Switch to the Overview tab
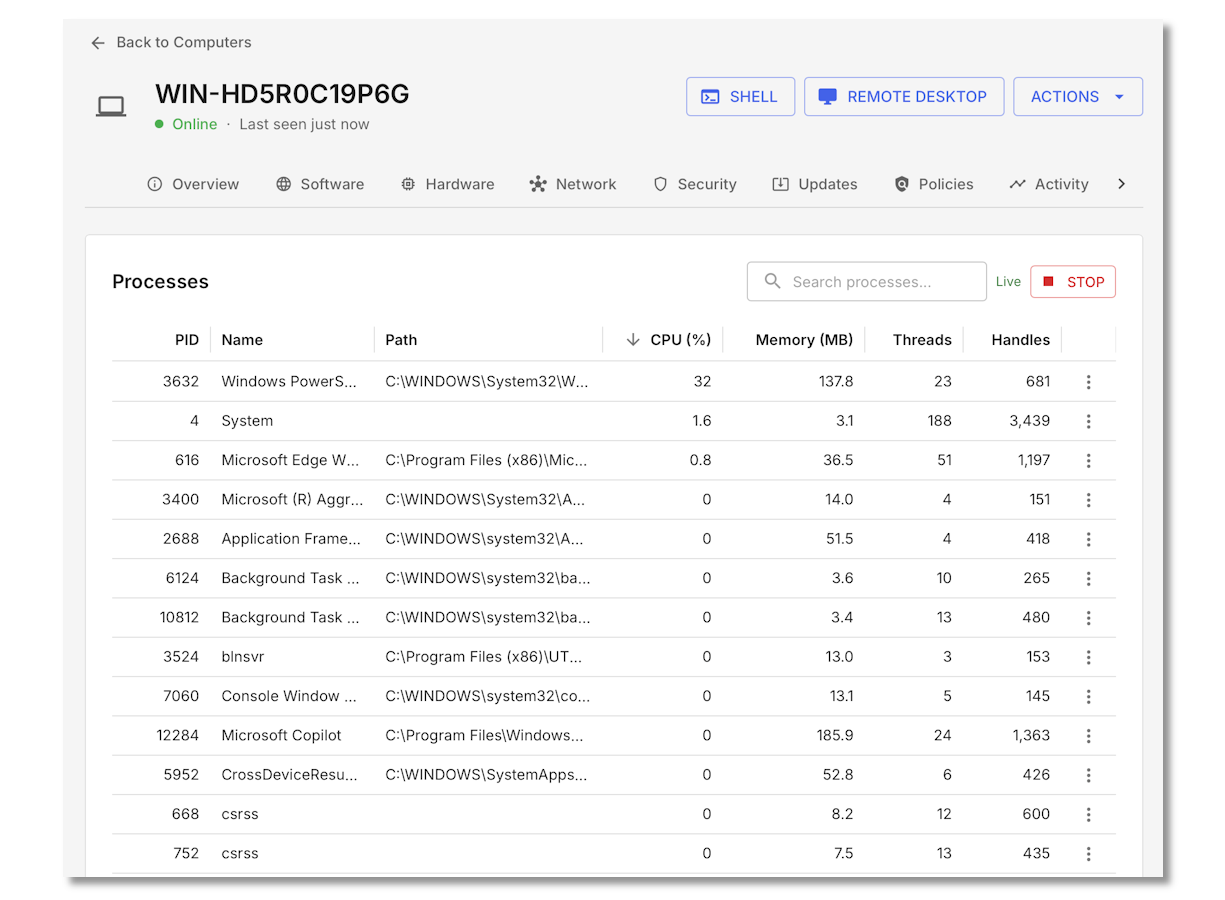The height and width of the screenshot is (900, 1225). pos(193,184)
